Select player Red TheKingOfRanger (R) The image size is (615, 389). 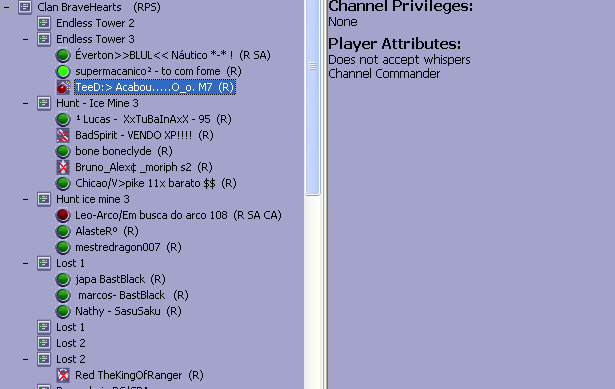139,375
